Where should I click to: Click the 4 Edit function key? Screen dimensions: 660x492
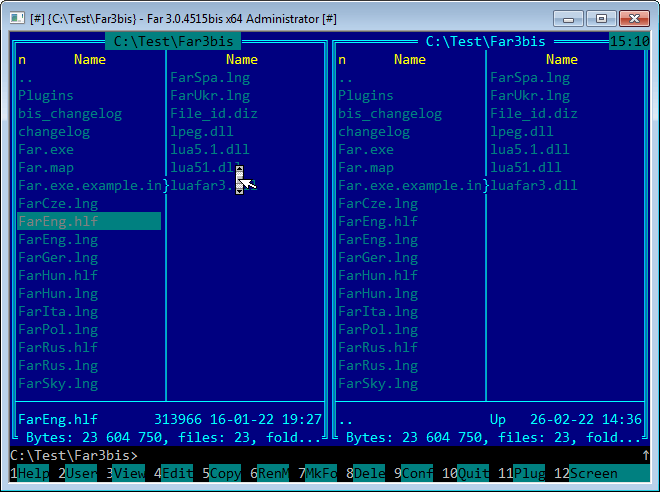tap(173, 473)
